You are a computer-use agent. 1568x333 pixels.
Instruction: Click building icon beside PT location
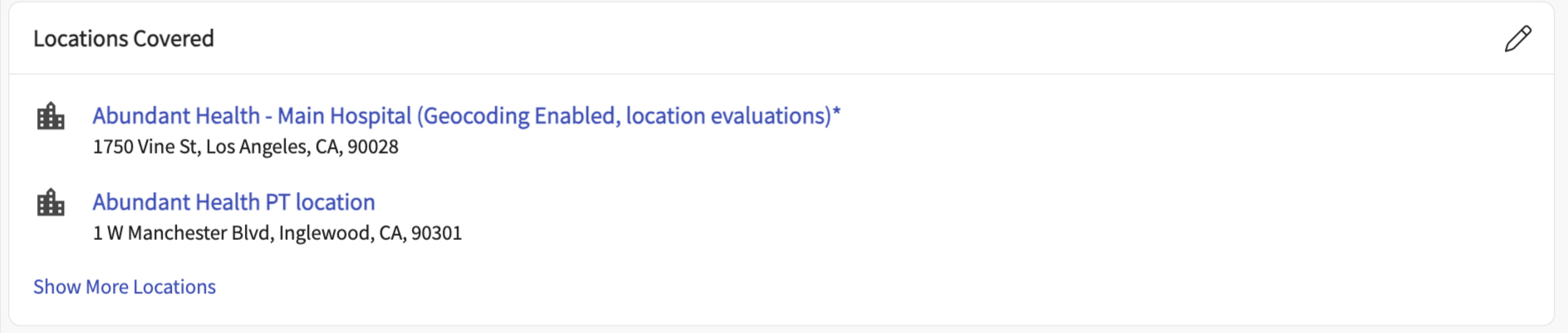coord(51,203)
